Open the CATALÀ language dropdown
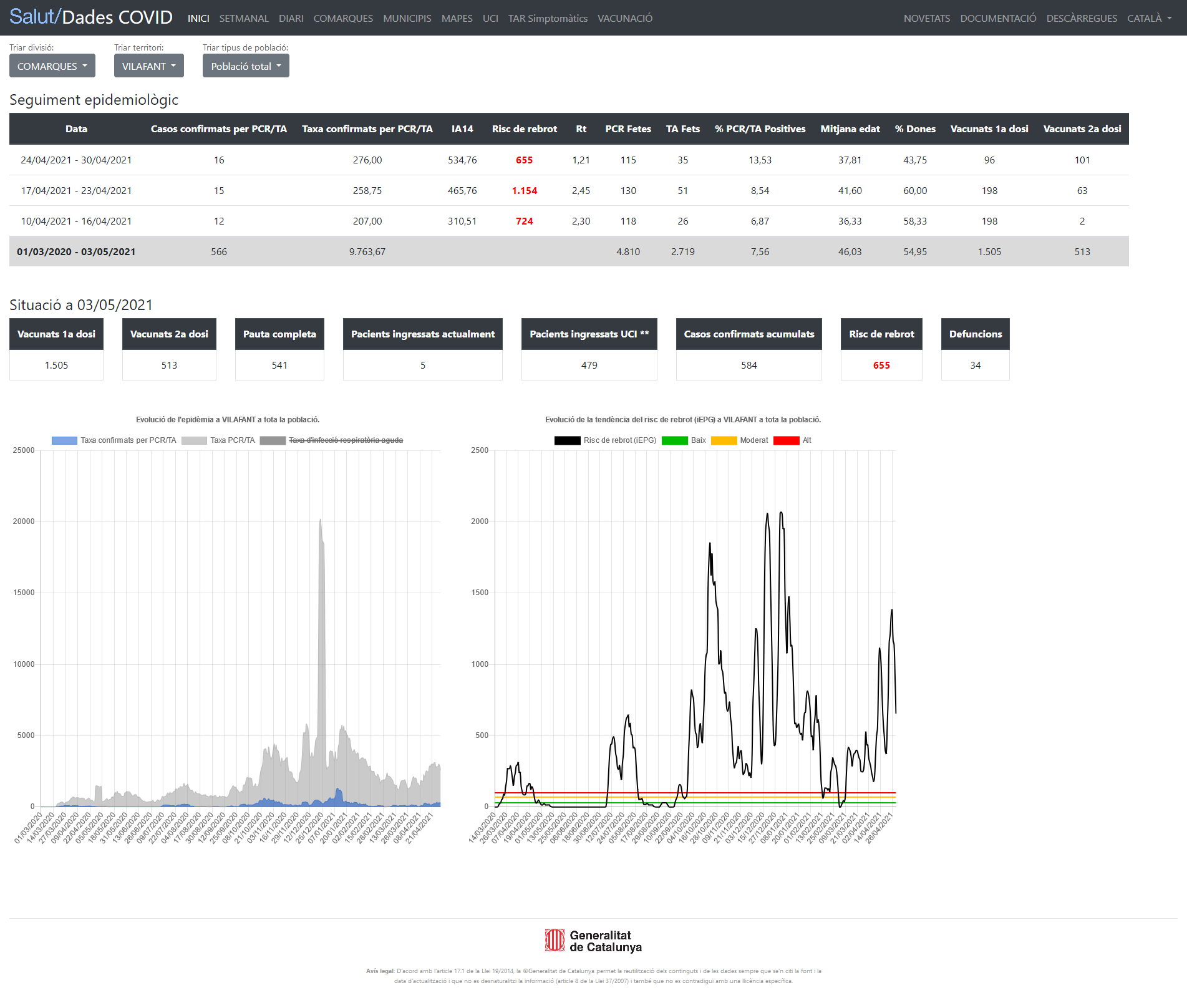 [1149, 18]
